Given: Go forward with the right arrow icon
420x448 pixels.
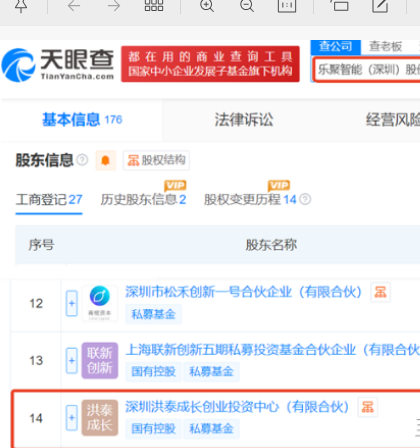Looking at the screenshot, I should click(114, 6).
